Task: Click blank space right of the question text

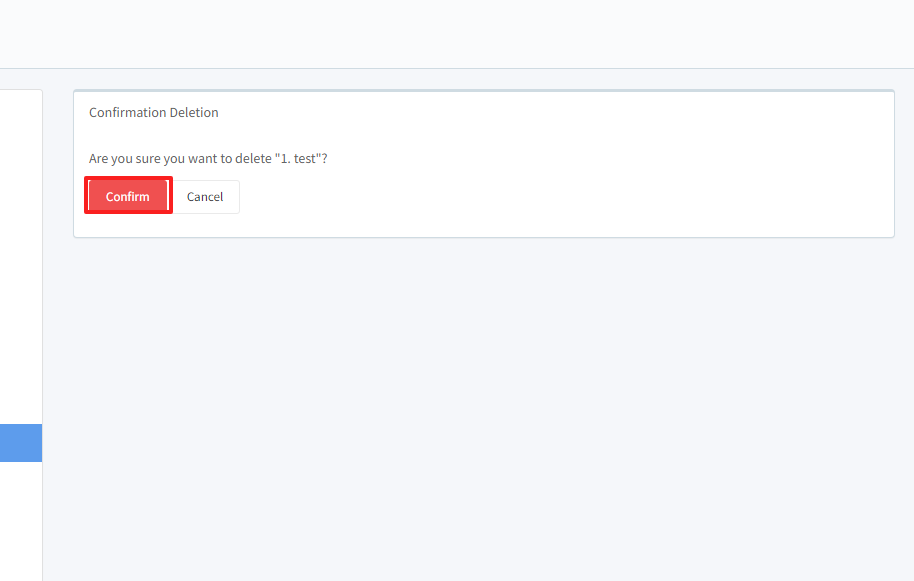Action: pyautogui.click(x=600, y=159)
